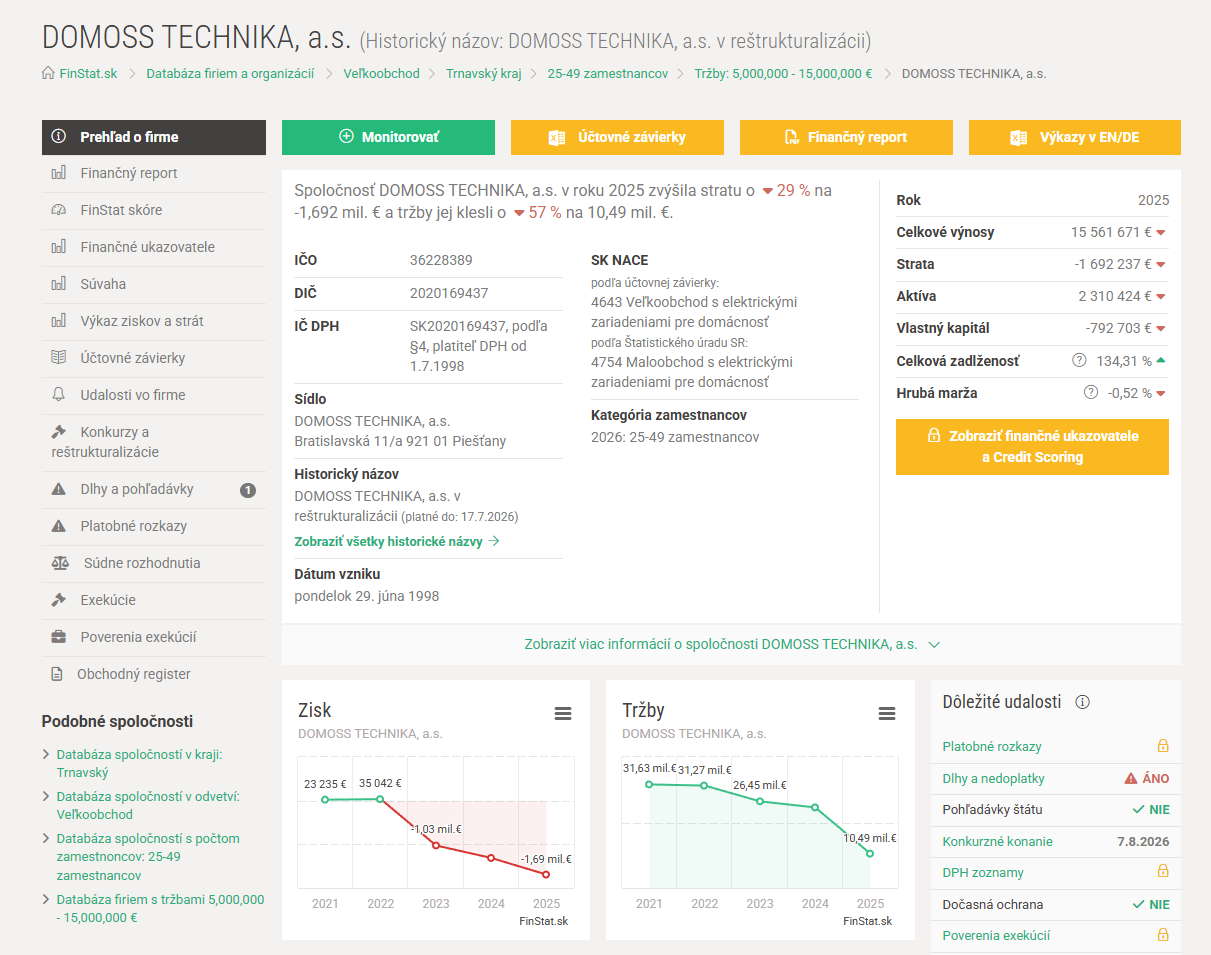
Task: Open the Tržby chart hamburger menu
Action: 887,713
